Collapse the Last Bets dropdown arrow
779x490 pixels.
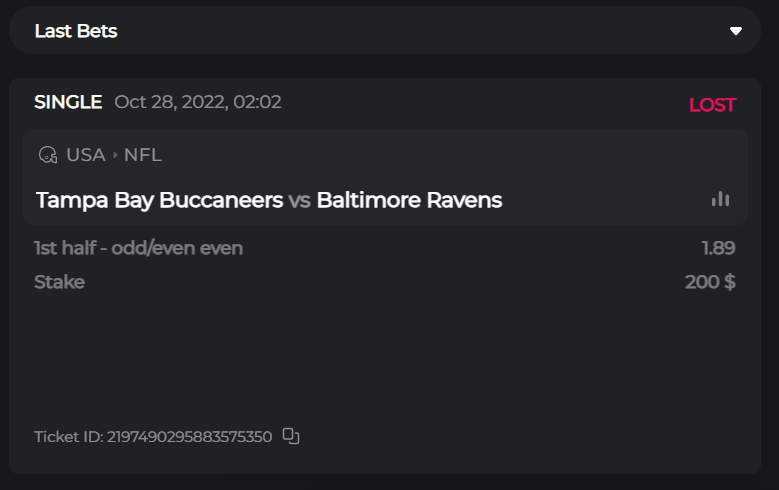click(x=736, y=31)
